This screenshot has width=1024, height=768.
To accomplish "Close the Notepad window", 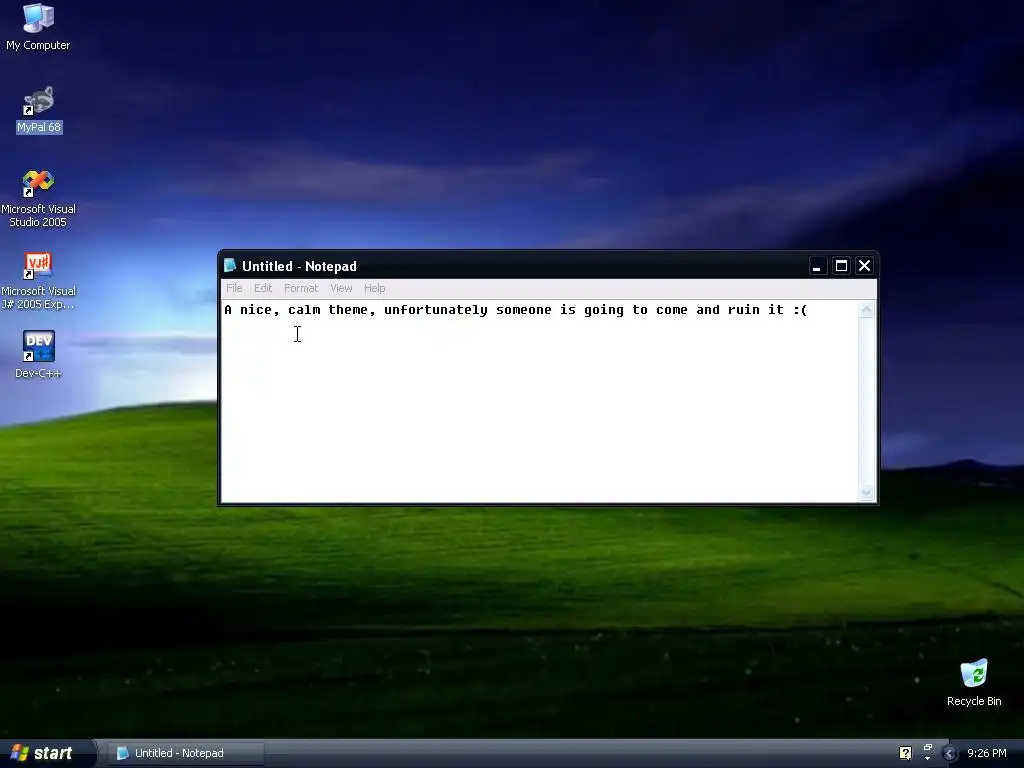I will [864, 266].
